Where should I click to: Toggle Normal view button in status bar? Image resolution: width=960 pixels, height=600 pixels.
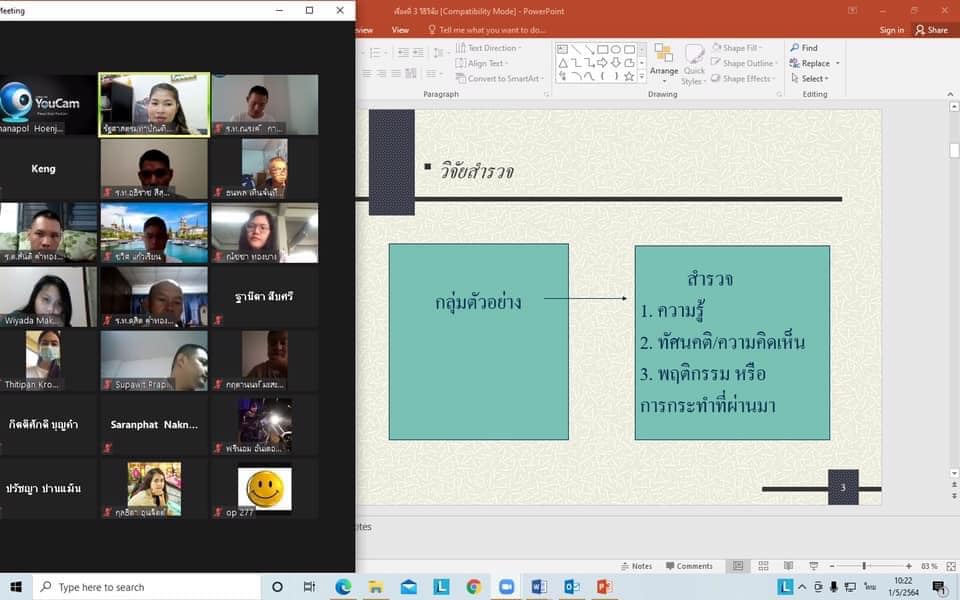pos(738,566)
